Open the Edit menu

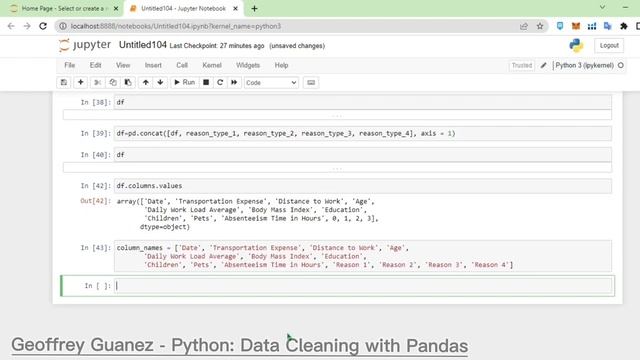pyautogui.click(x=96, y=65)
